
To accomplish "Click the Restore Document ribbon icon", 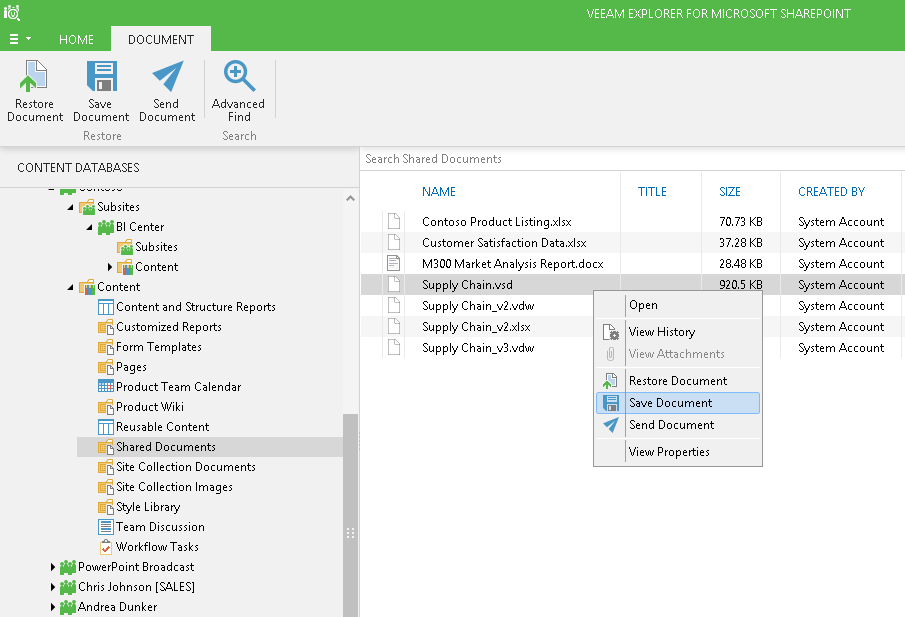I will [x=34, y=76].
